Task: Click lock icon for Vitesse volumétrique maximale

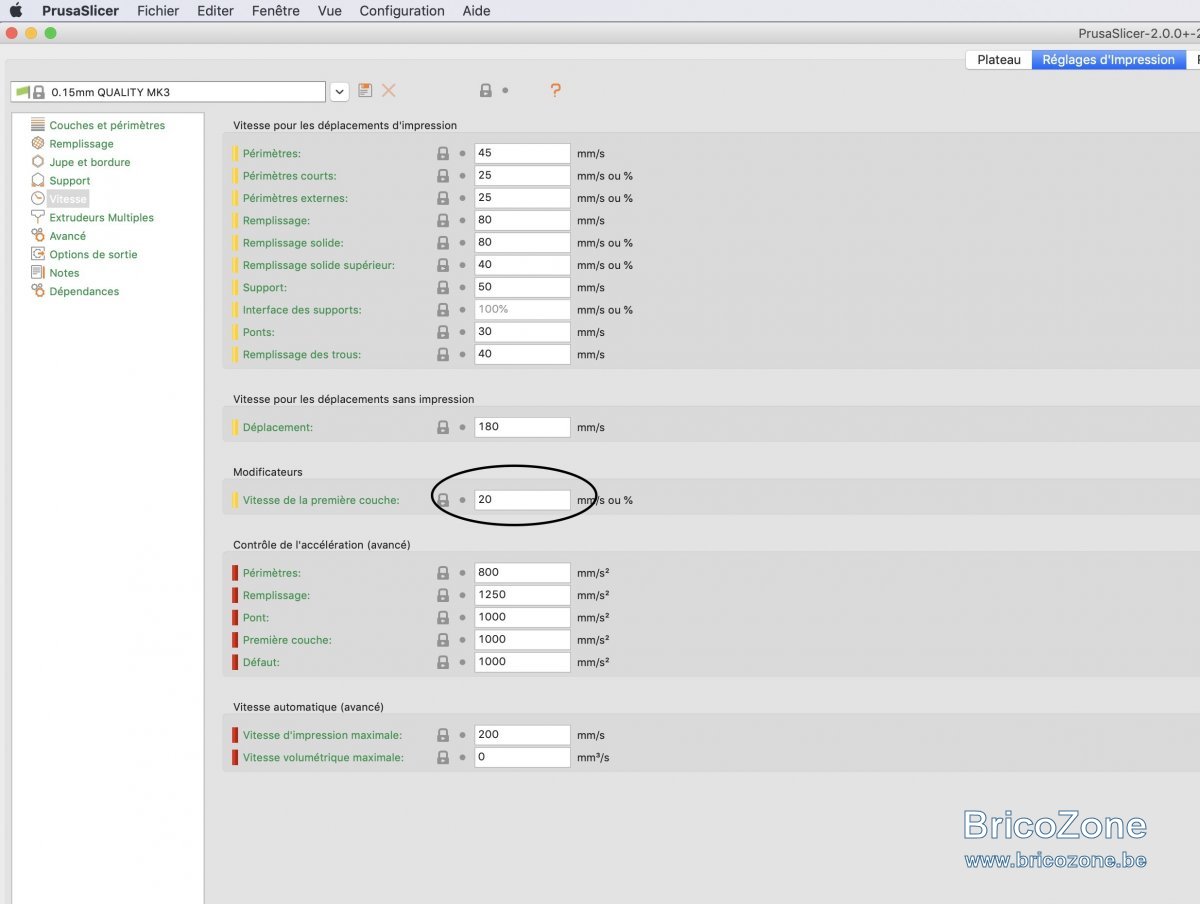Action: pos(443,757)
